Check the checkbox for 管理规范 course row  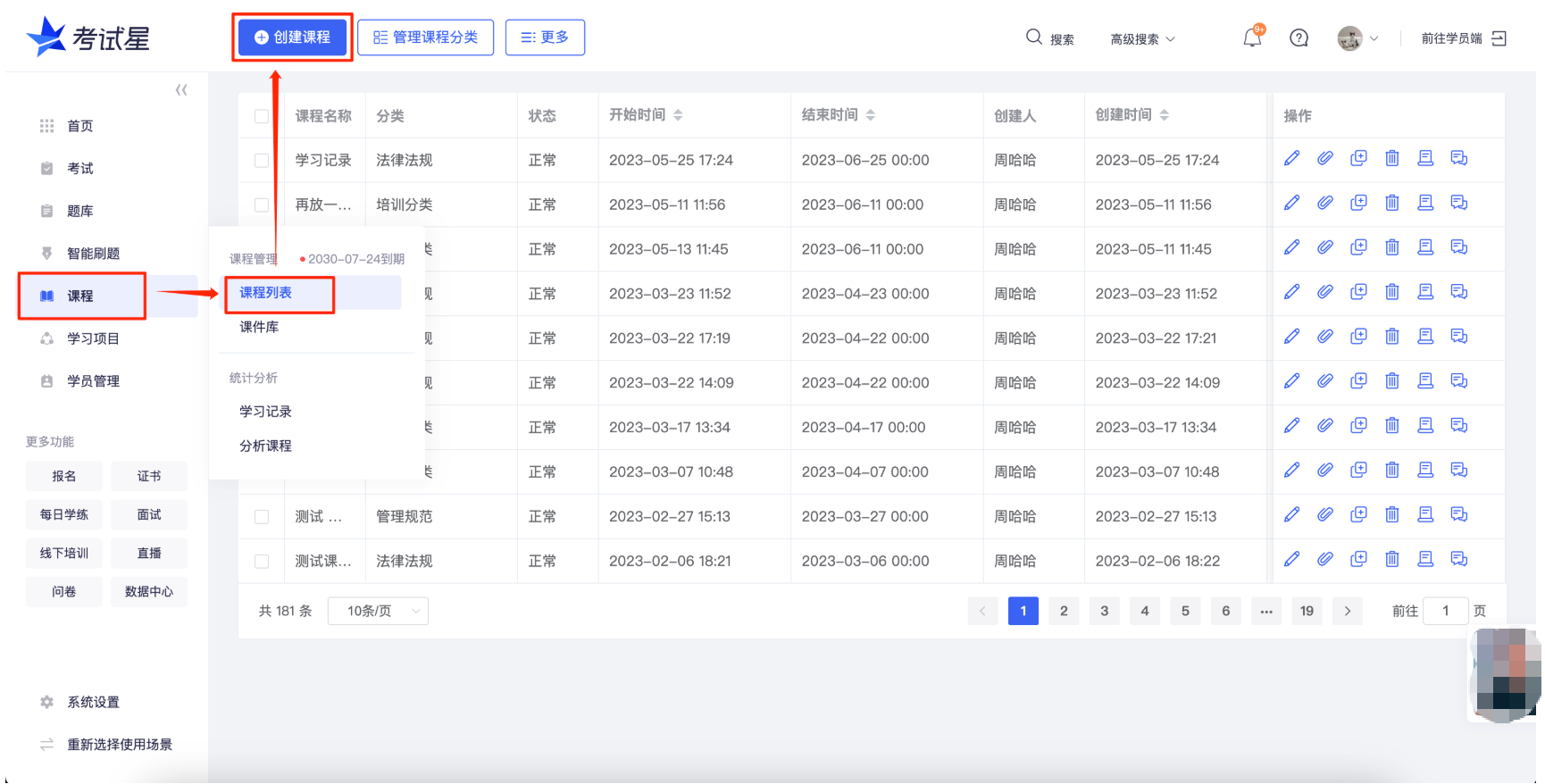262,517
